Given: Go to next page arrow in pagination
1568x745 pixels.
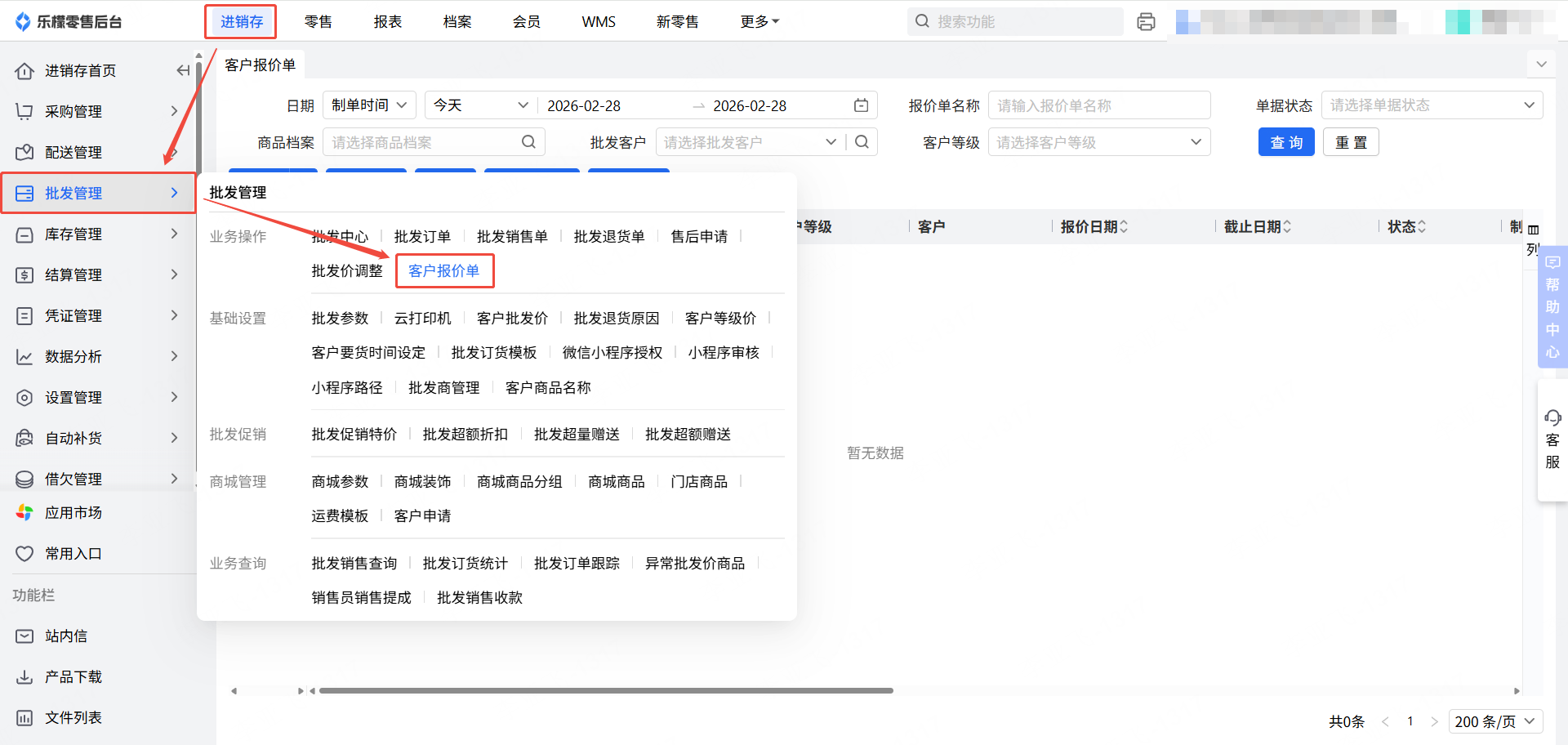Looking at the screenshot, I should [x=1434, y=721].
